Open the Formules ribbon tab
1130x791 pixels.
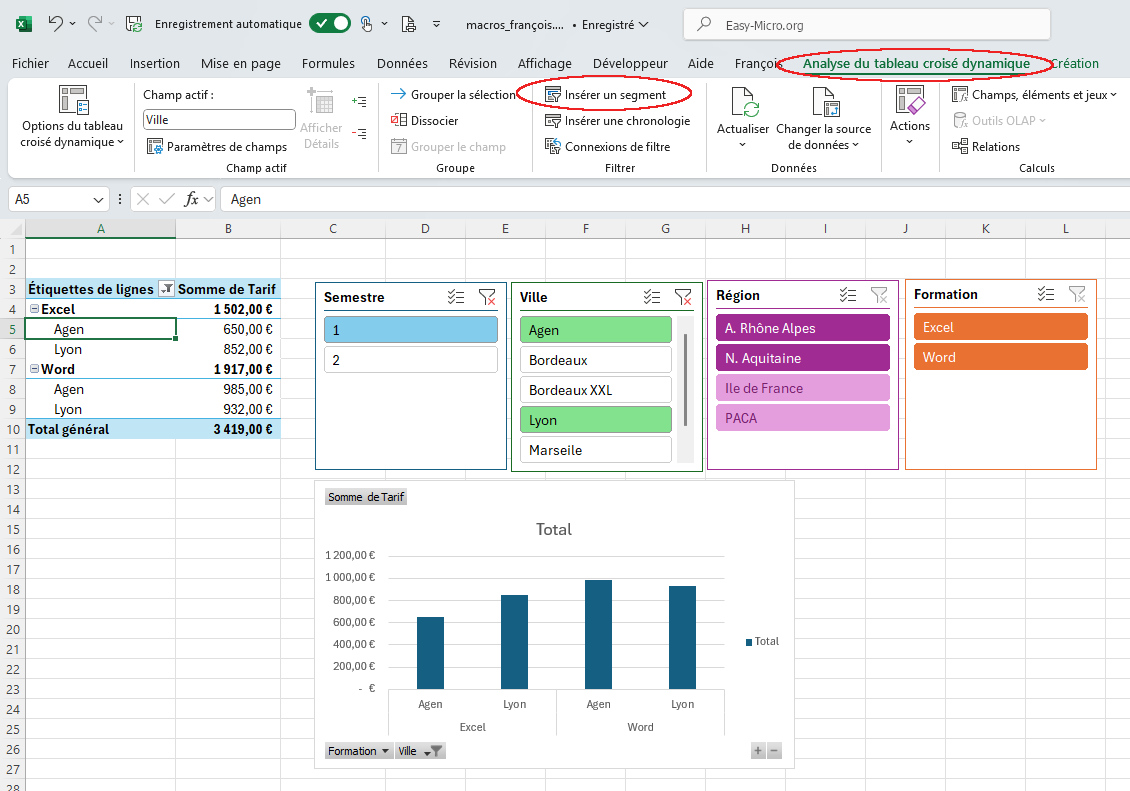328,63
